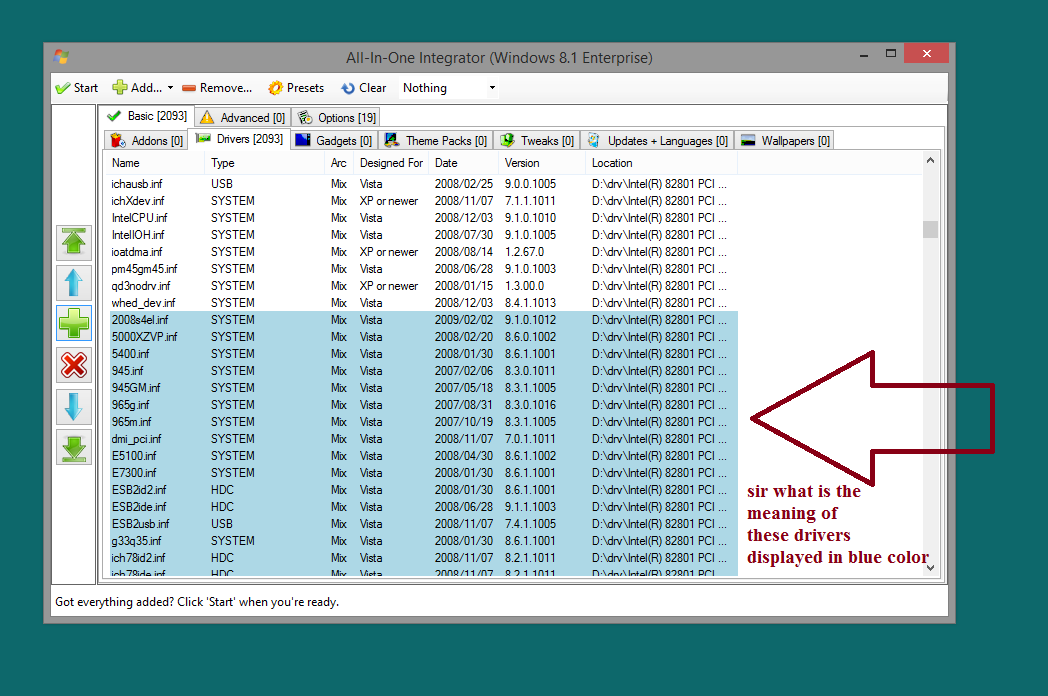The width and height of the screenshot is (1048, 696).
Task: Open the Gadgets [0] tab
Action: (x=334, y=140)
